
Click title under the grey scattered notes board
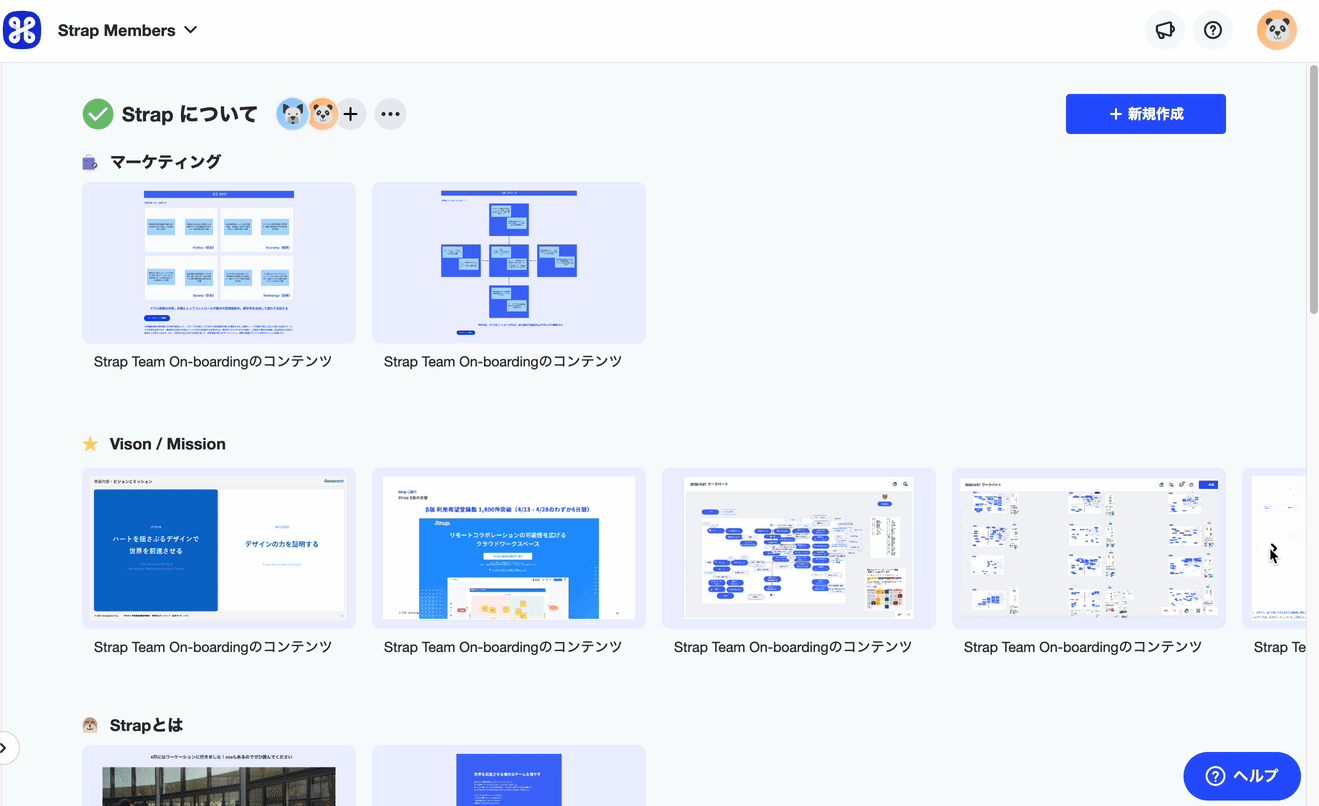(x=1083, y=647)
